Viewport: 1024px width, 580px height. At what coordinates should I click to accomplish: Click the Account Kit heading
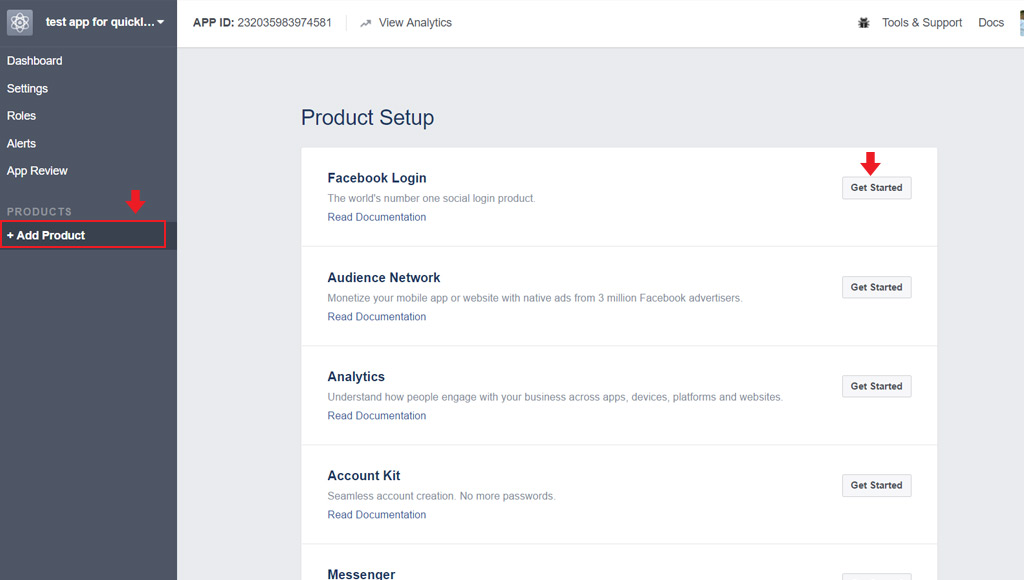tap(364, 475)
